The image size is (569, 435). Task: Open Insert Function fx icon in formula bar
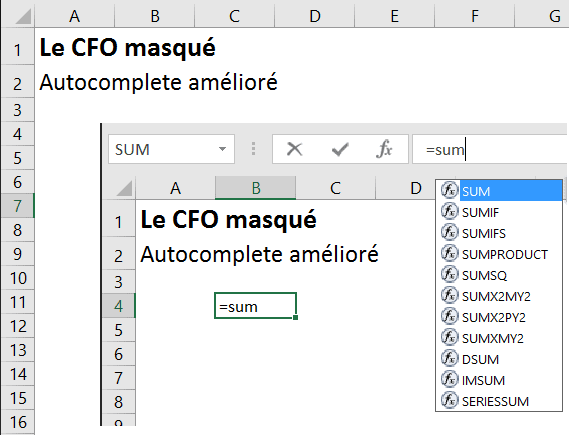coord(384,149)
